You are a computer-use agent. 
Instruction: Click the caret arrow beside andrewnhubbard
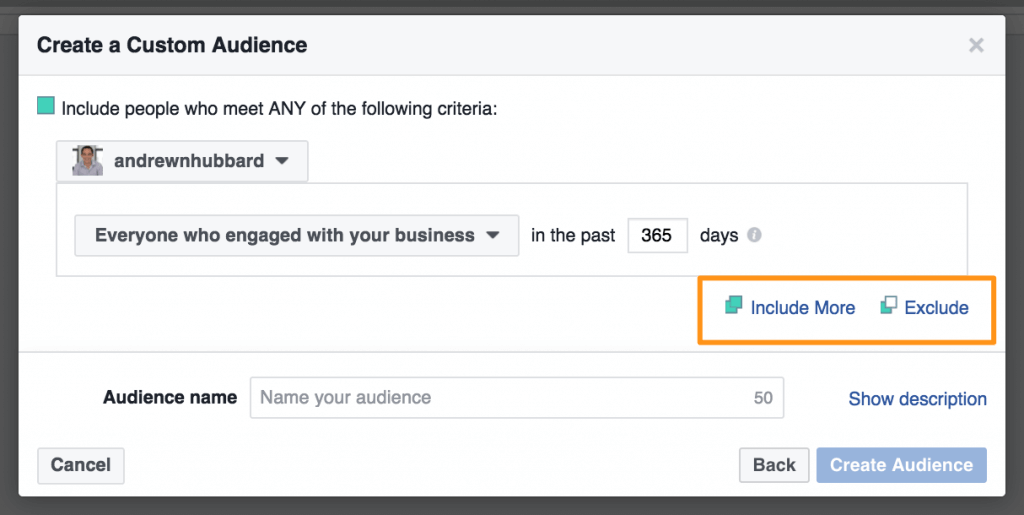pos(282,161)
